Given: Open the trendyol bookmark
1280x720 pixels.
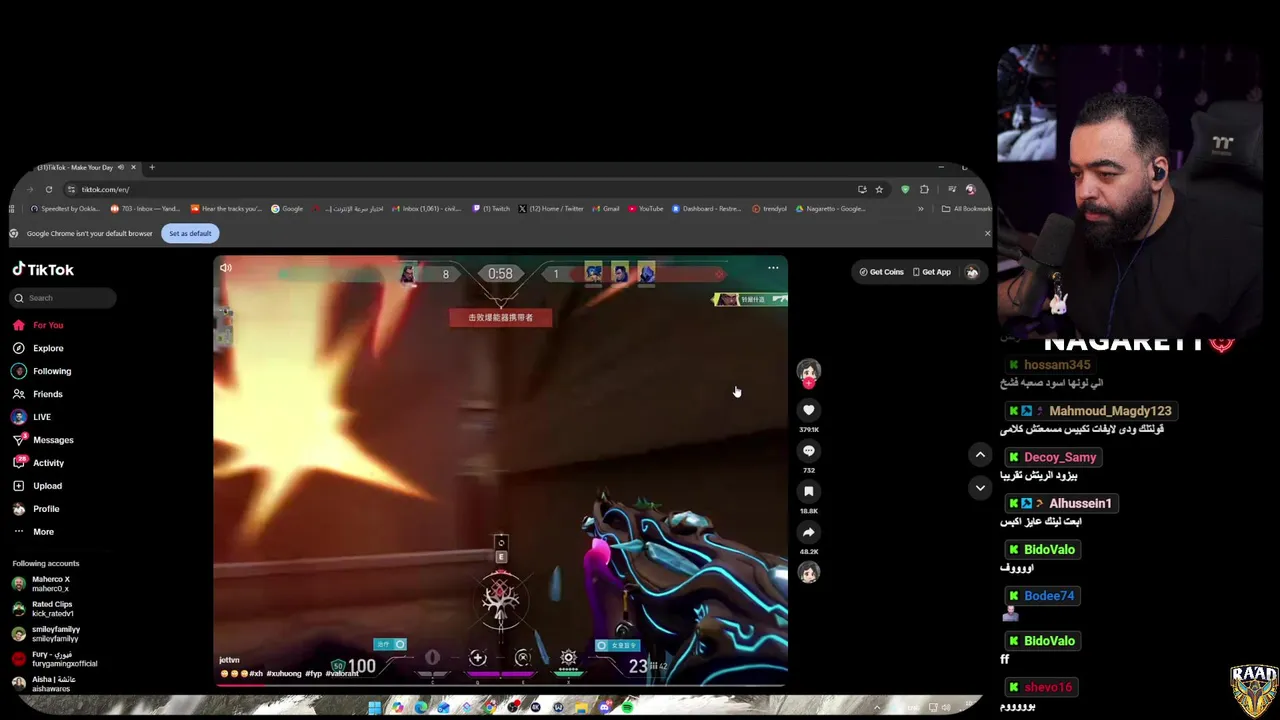Looking at the screenshot, I should 770,209.
